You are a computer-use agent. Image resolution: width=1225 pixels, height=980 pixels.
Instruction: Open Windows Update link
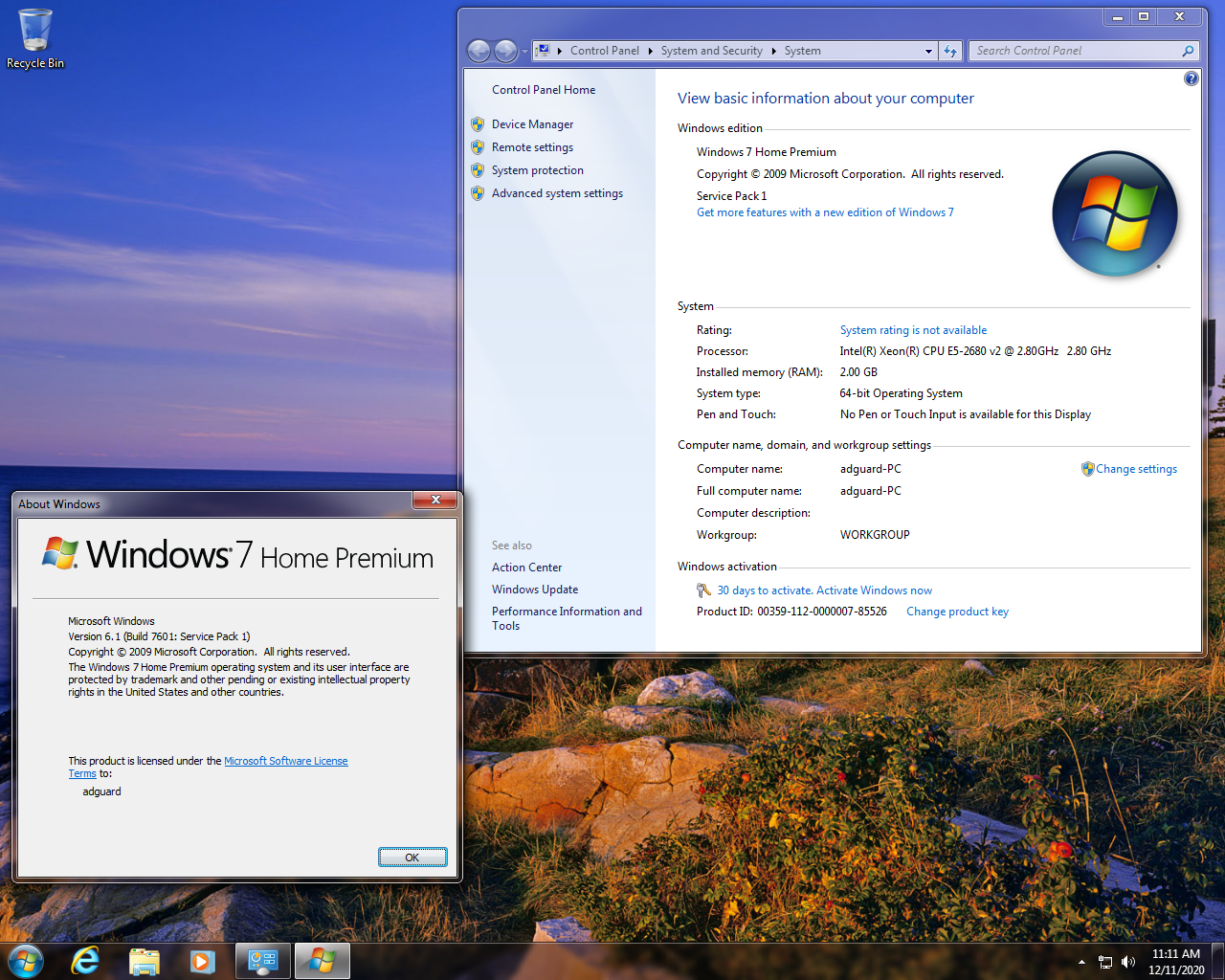pos(535,590)
